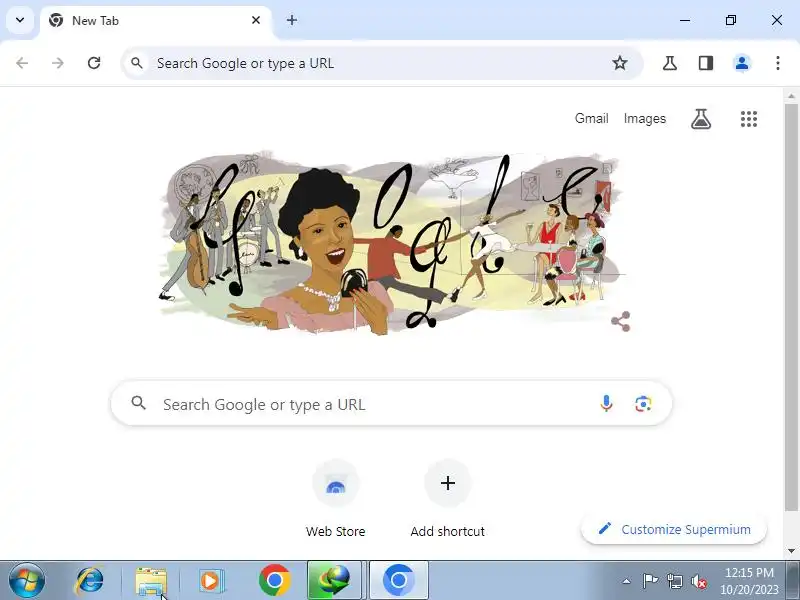Click the Customize Supermium button
The height and width of the screenshot is (600, 800).
pos(674,529)
